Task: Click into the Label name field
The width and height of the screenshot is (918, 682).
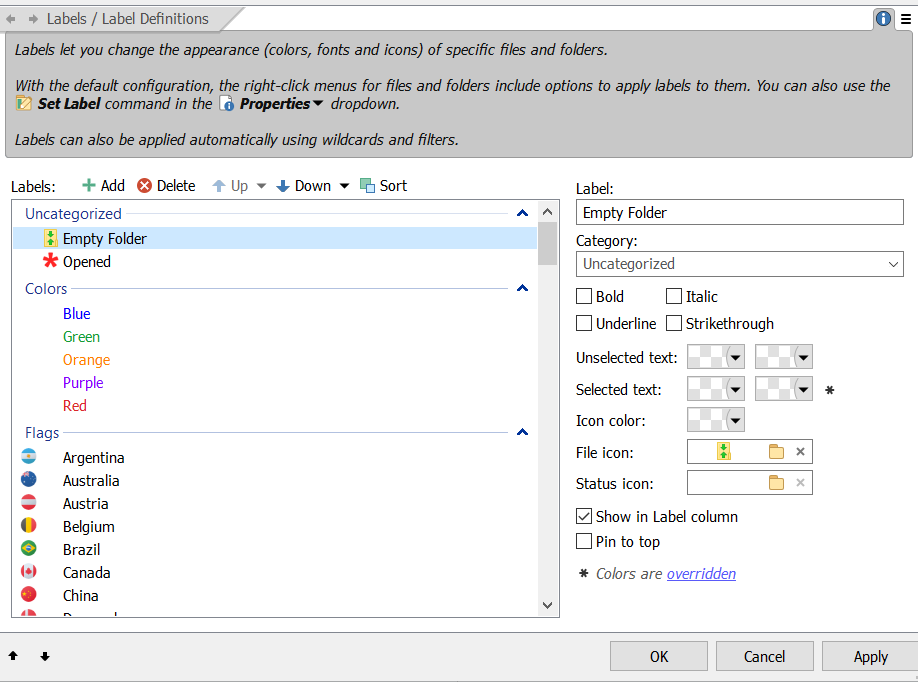Action: tap(739, 213)
